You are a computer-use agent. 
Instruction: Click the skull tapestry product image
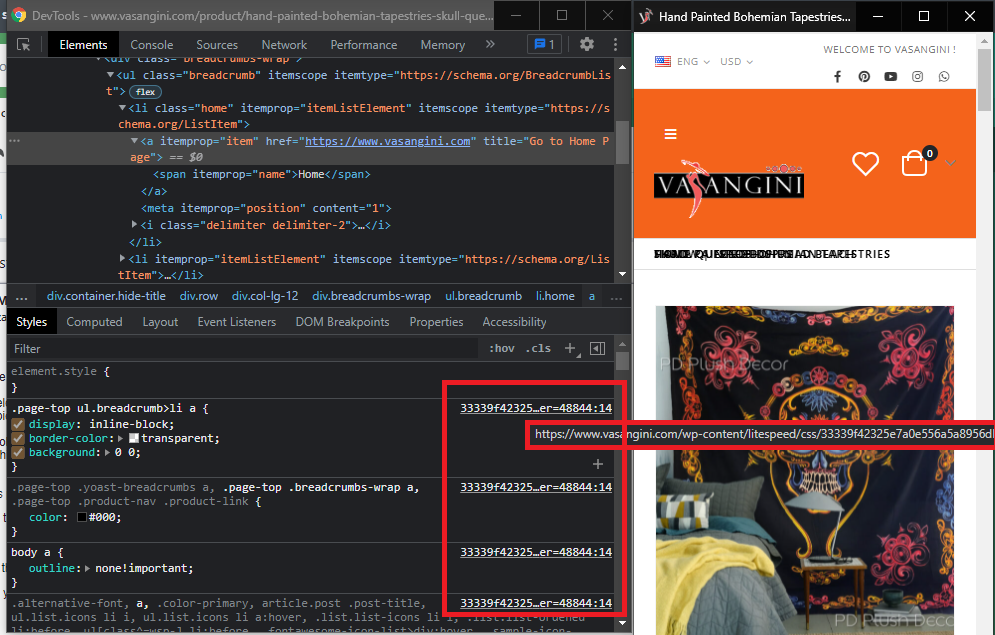point(805,470)
